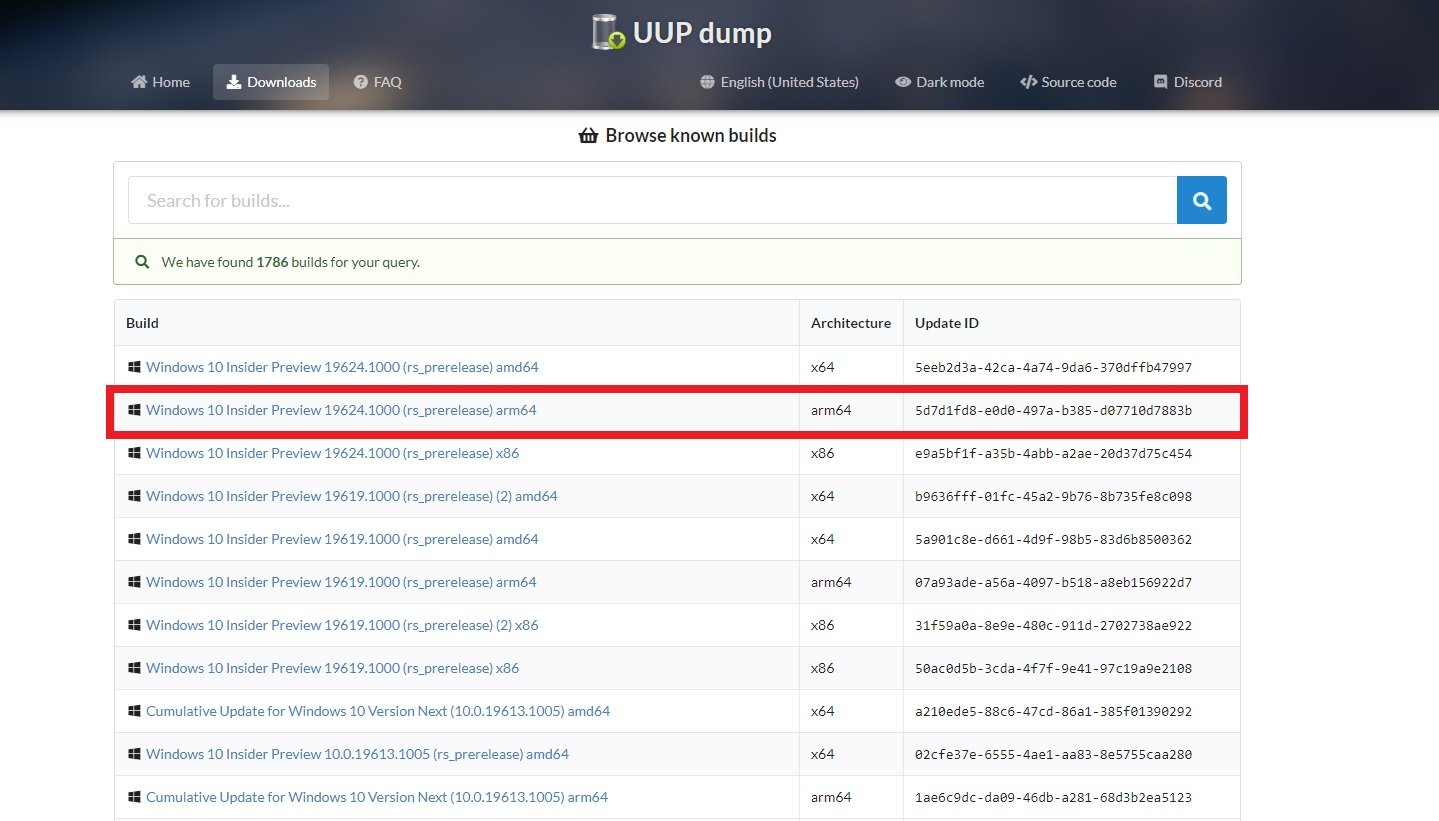Focus the Search for builds field
This screenshot has height=821, width=1439.
pos(652,201)
